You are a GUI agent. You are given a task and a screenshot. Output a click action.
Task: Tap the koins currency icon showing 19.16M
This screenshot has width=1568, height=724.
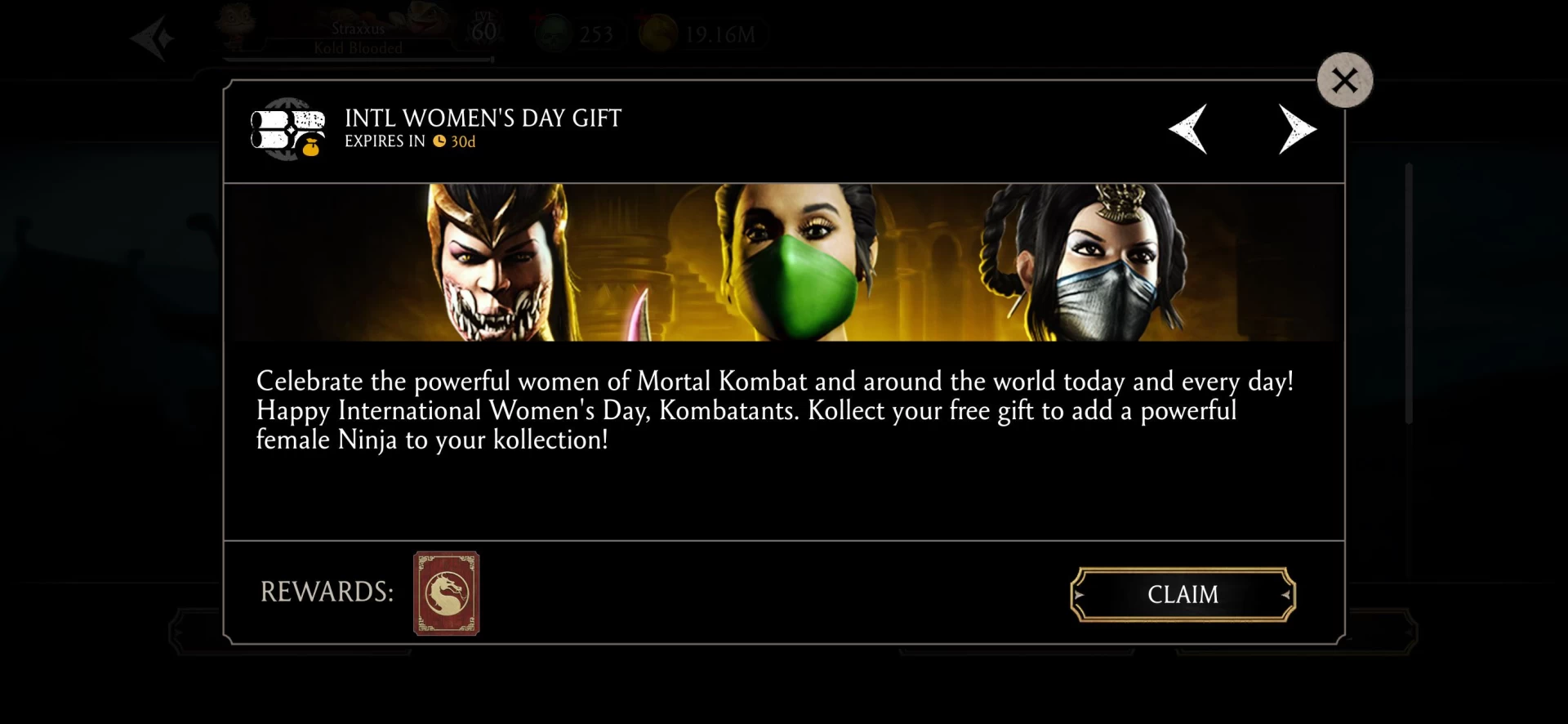click(657, 34)
